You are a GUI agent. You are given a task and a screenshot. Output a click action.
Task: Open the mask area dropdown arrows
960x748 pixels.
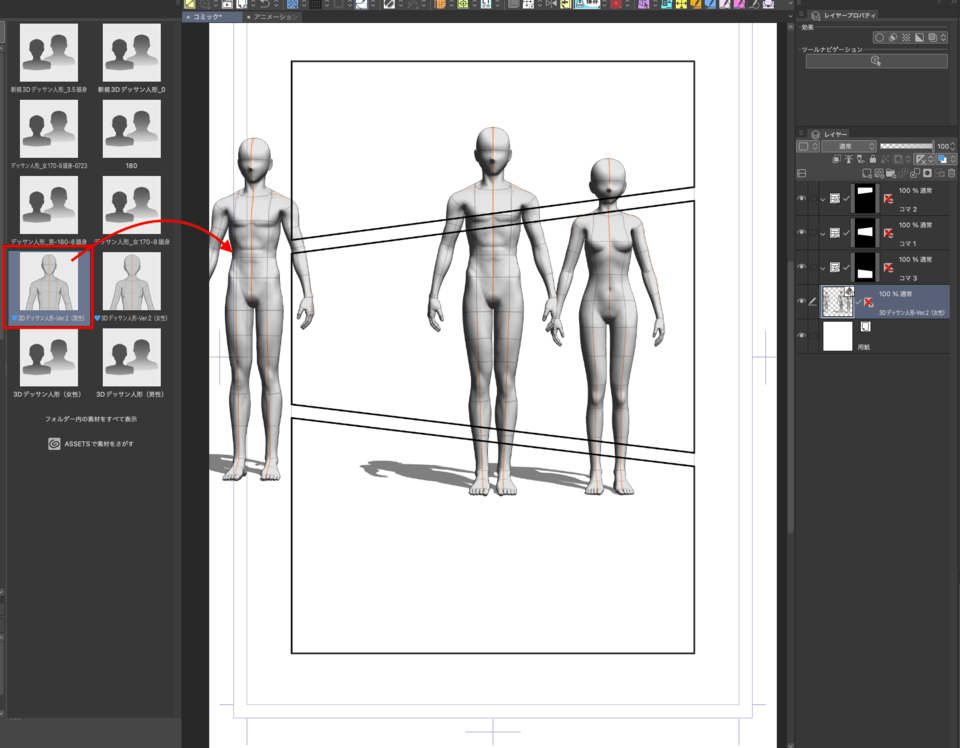coord(908,159)
